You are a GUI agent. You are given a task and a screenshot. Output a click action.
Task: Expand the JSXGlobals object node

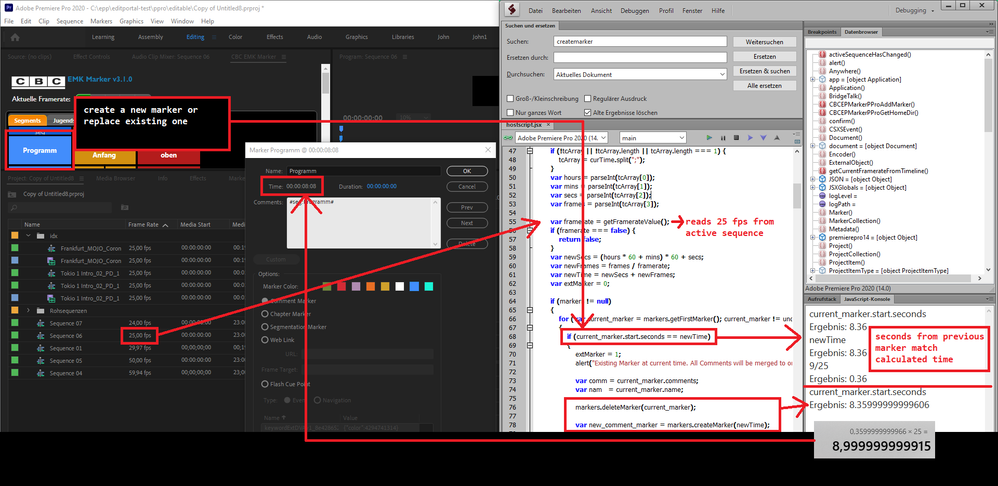click(813, 188)
